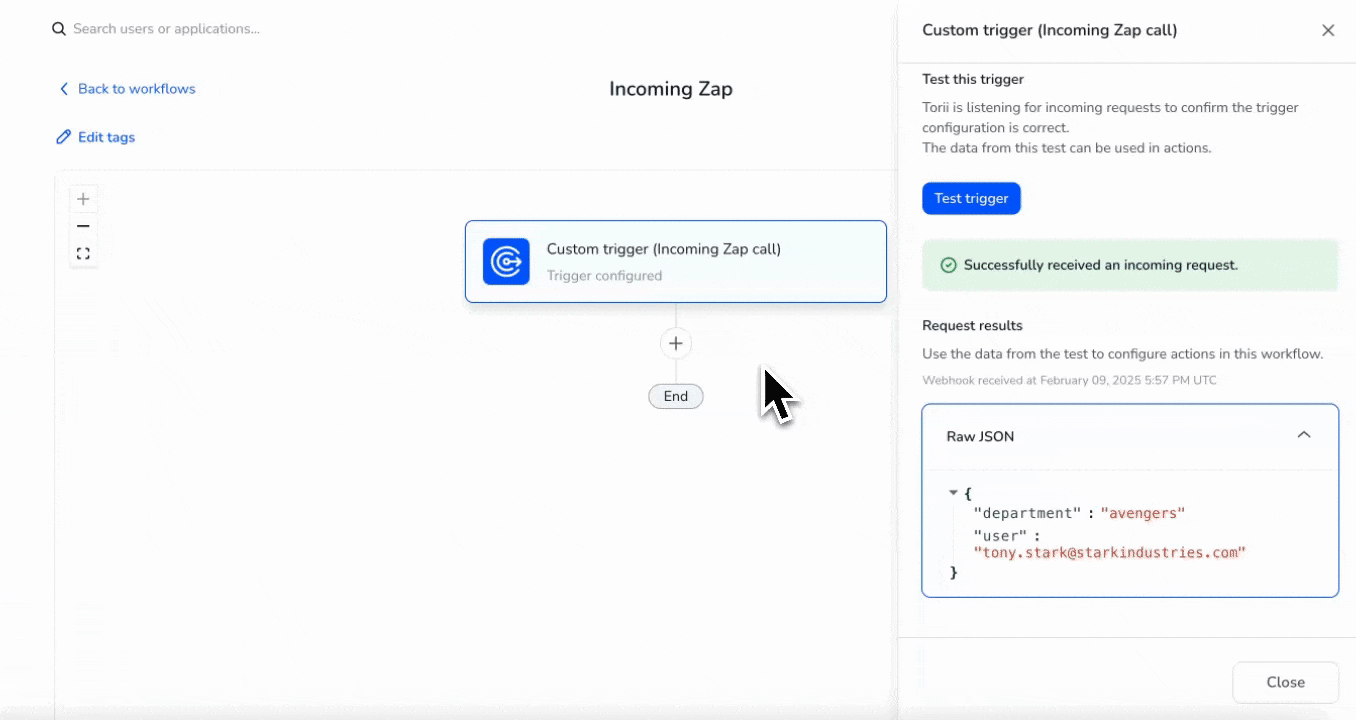Fit the workflow canvas to view
Screen dimensions: 1356x720
pyautogui.click(x=83, y=254)
